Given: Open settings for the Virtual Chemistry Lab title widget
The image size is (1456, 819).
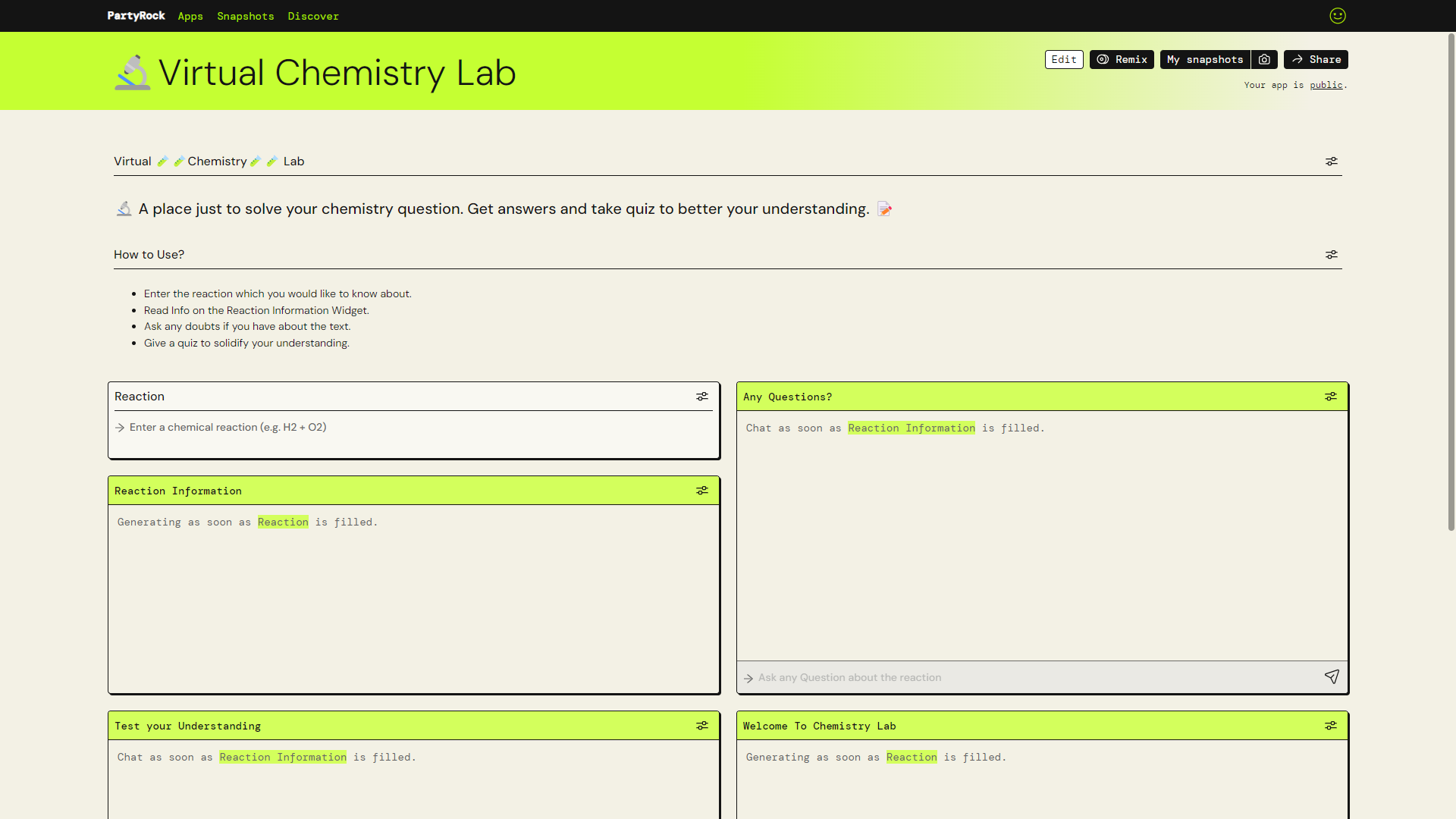Looking at the screenshot, I should tap(1332, 161).
